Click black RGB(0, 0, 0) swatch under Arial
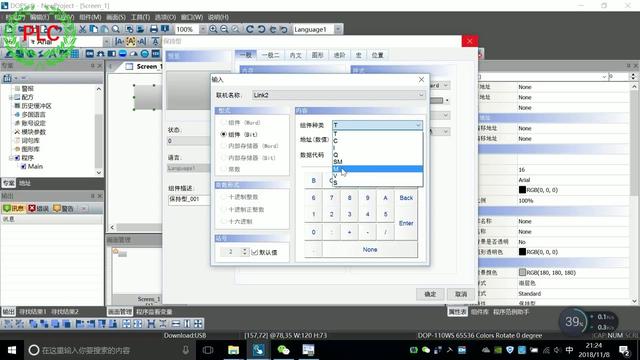The width and height of the screenshot is (640, 360). 522,190
